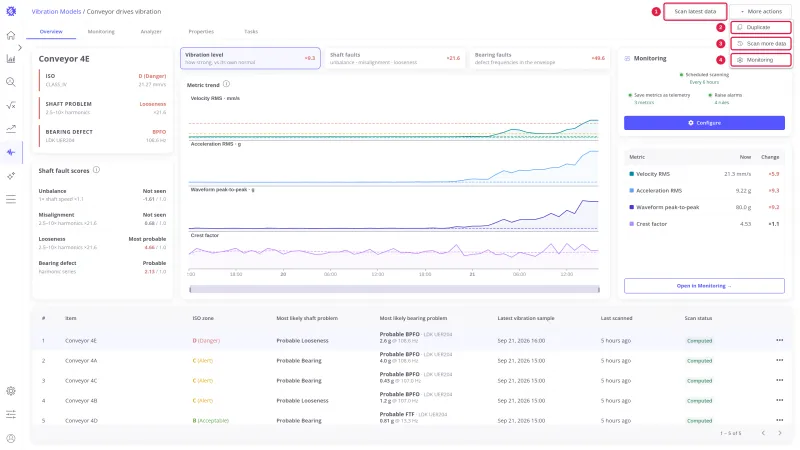This screenshot has height=450, width=800.
Task: Select the vibration waveform icon in the sidebar
Action: click(11, 152)
